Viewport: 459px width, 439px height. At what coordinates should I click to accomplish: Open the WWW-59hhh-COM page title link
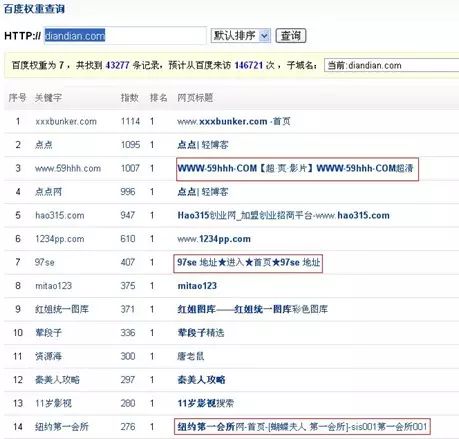click(295, 168)
